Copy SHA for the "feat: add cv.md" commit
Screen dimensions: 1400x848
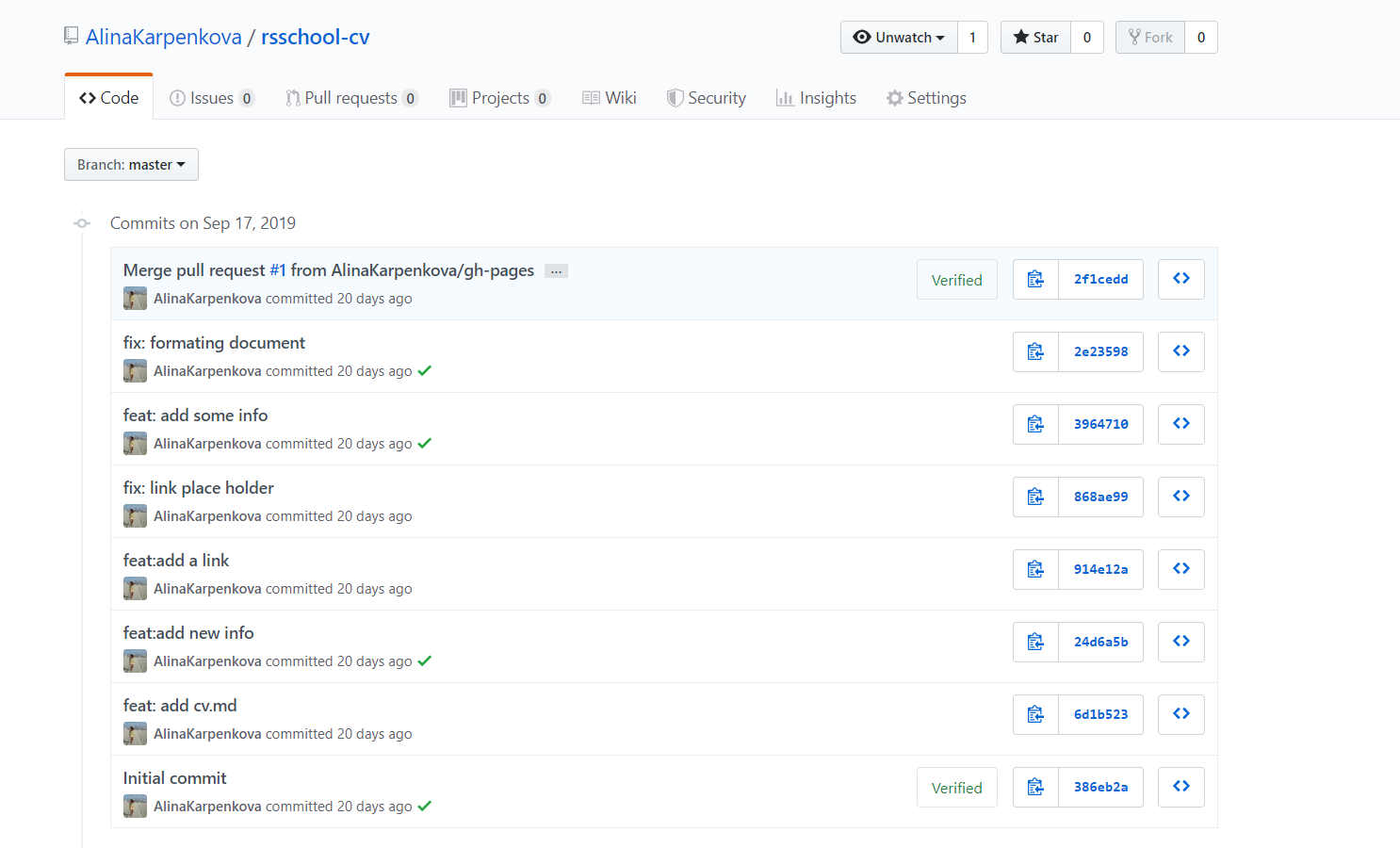(x=1035, y=713)
